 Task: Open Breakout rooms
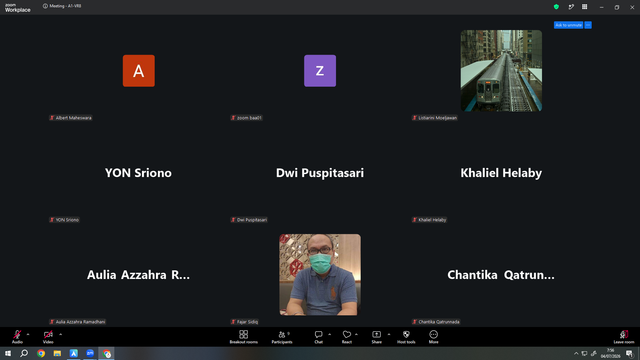[244, 337]
